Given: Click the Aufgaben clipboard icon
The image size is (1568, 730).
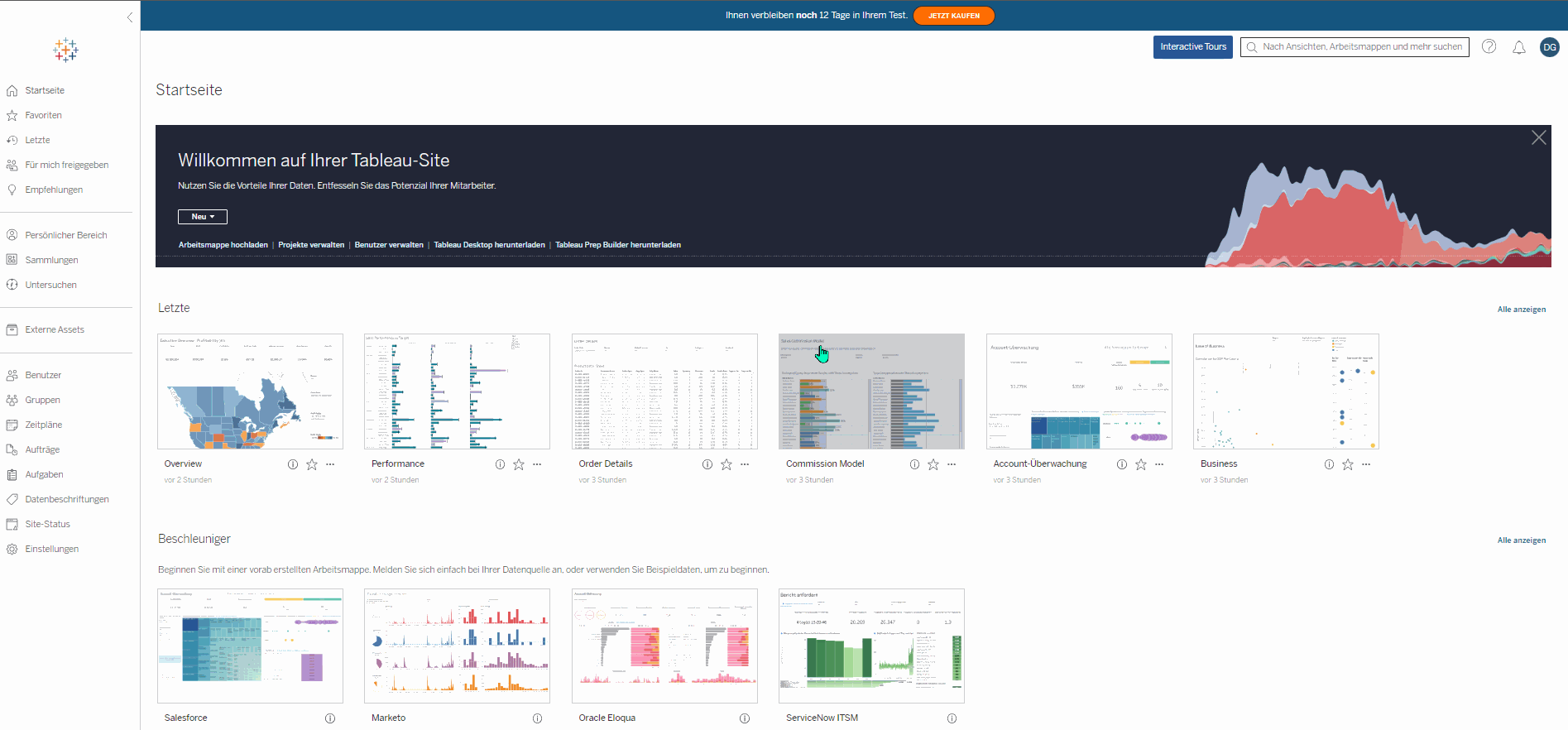Looking at the screenshot, I should click(12, 474).
